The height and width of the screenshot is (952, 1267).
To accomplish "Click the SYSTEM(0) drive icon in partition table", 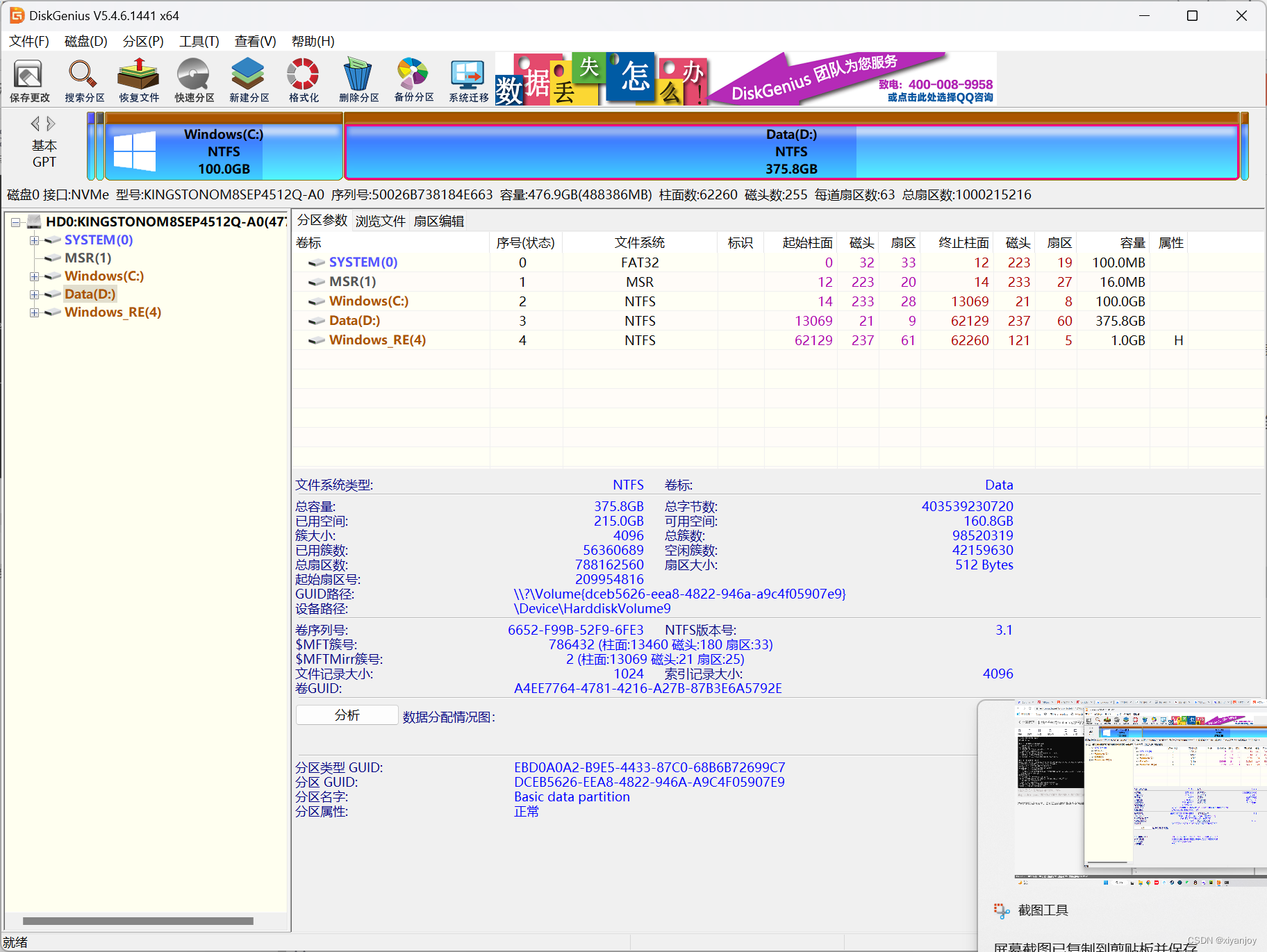I will [317, 262].
